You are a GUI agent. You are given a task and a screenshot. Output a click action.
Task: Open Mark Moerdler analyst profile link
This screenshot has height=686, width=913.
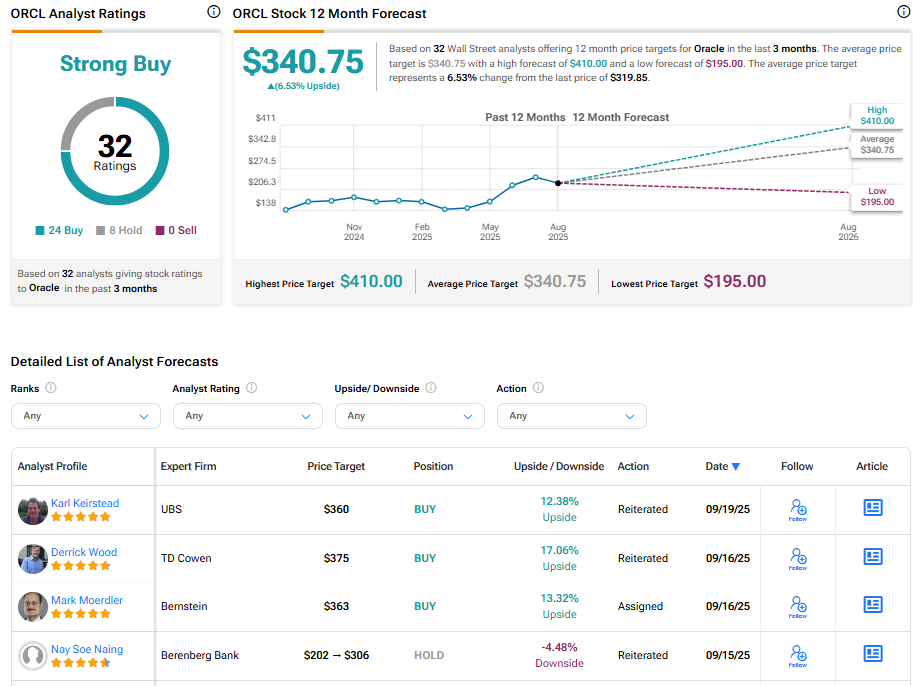coord(87,600)
